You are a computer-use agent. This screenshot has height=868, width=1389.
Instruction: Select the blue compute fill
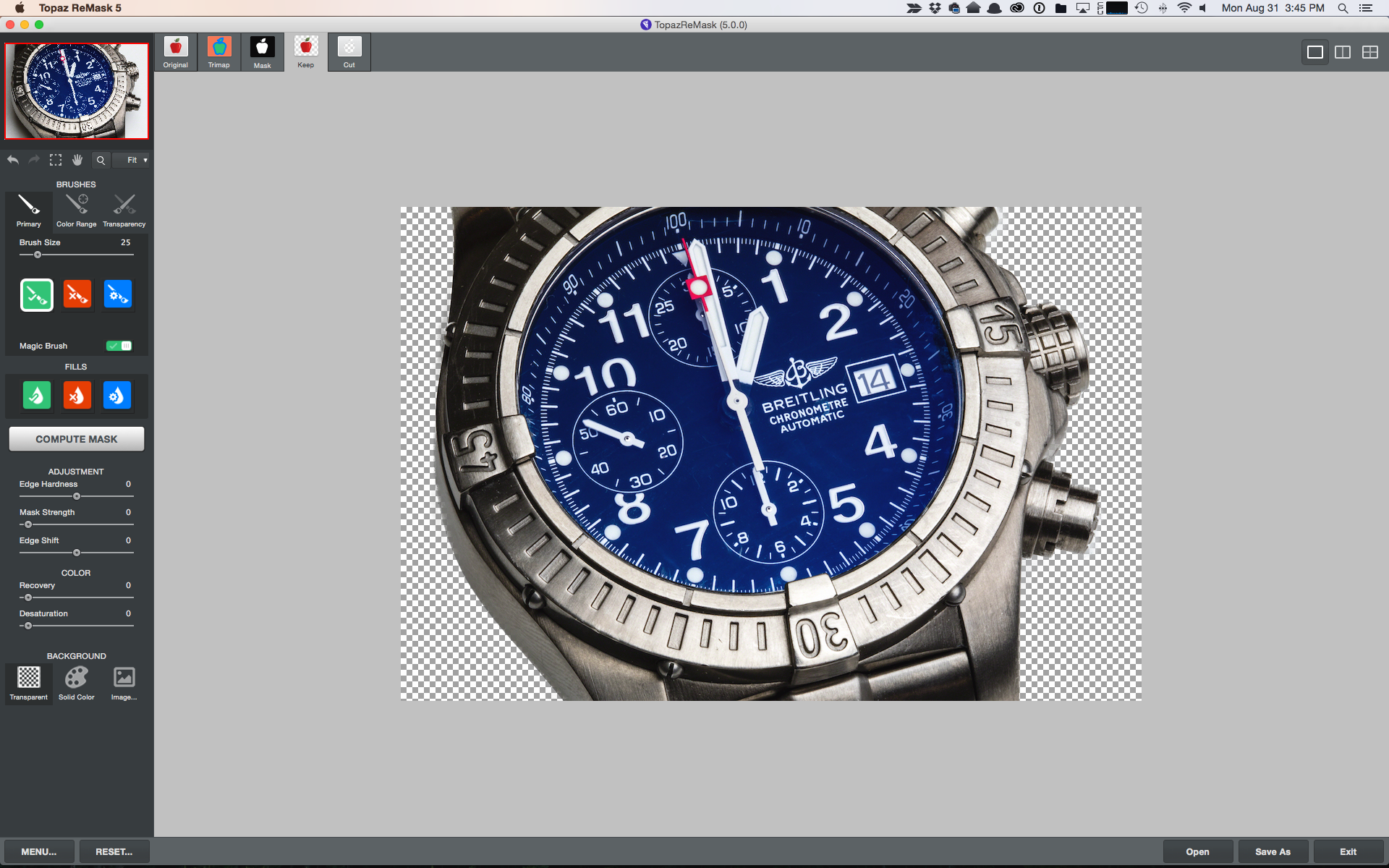click(x=117, y=396)
